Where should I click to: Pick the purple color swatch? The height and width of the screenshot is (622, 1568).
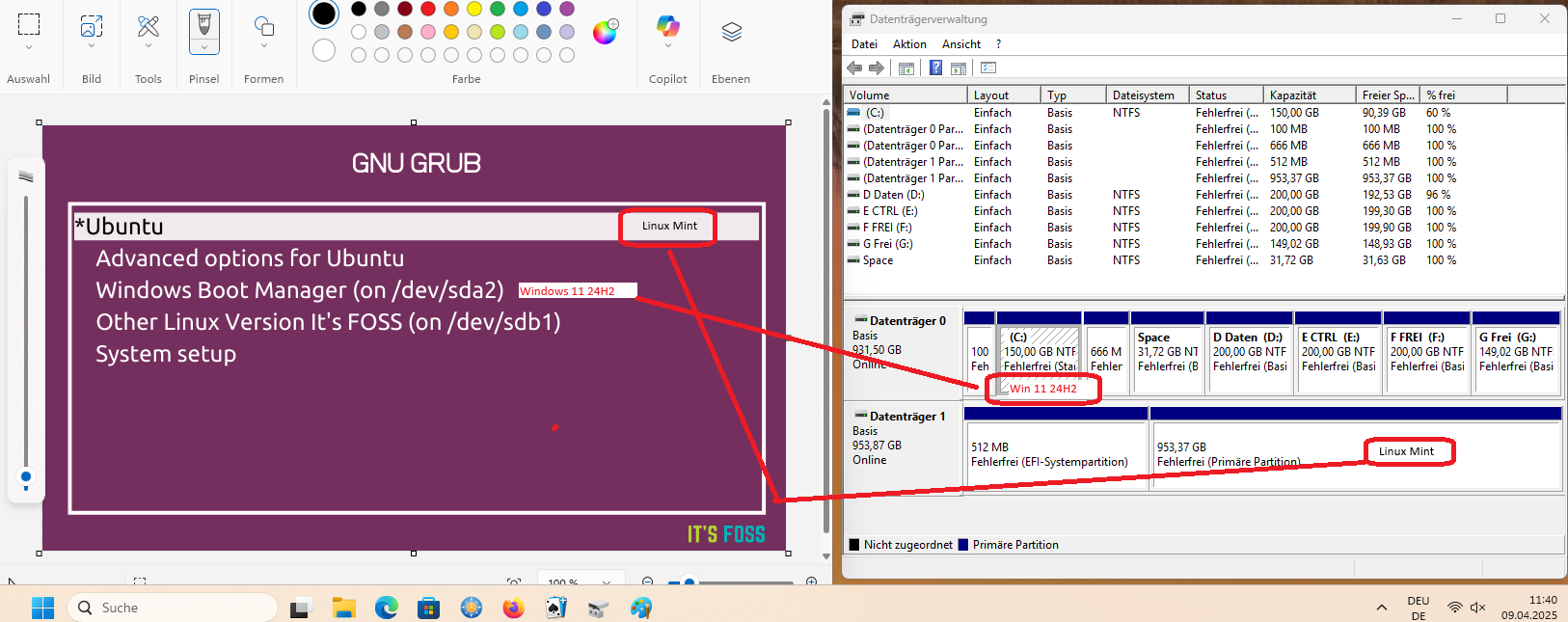[x=567, y=9]
